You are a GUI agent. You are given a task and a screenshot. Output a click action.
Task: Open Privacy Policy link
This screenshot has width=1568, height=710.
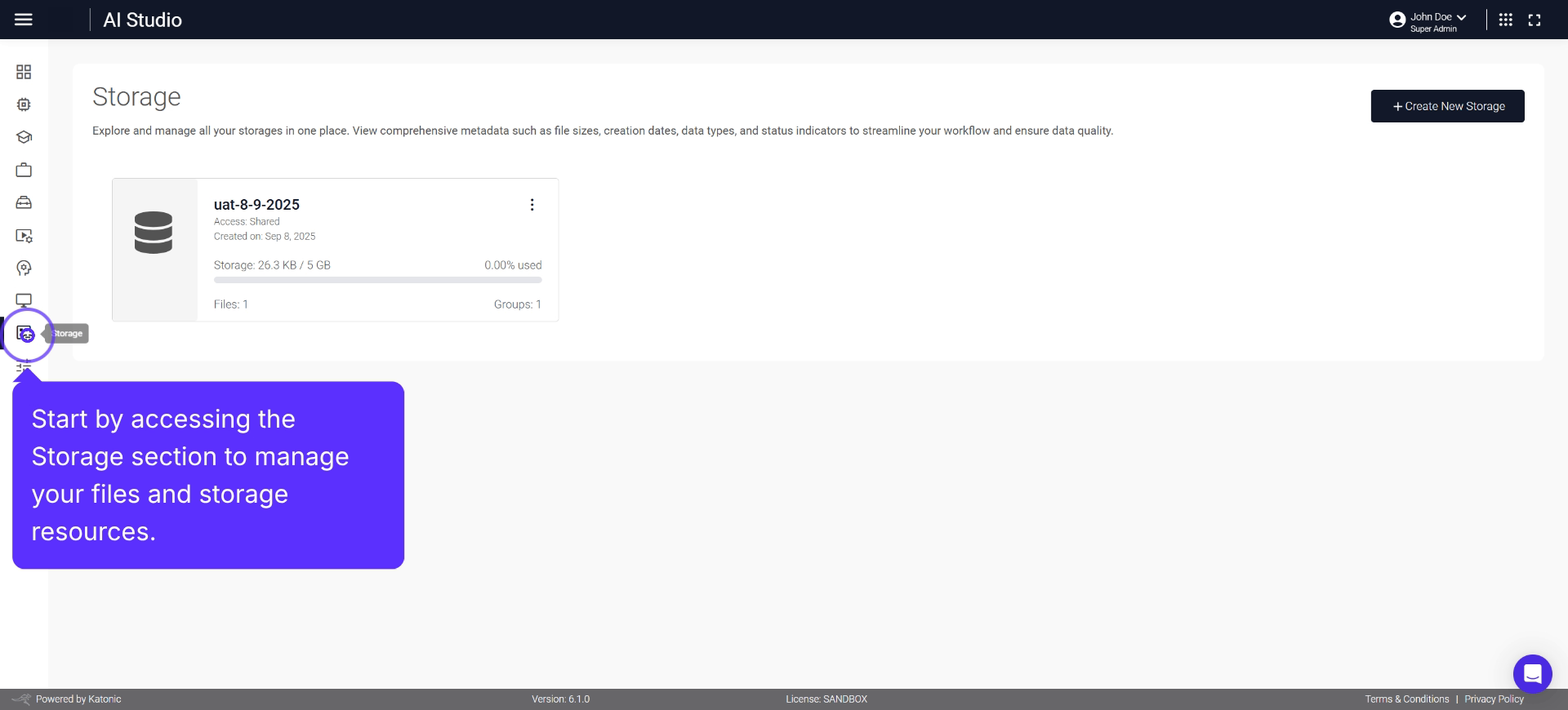pyautogui.click(x=1494, y=699)
